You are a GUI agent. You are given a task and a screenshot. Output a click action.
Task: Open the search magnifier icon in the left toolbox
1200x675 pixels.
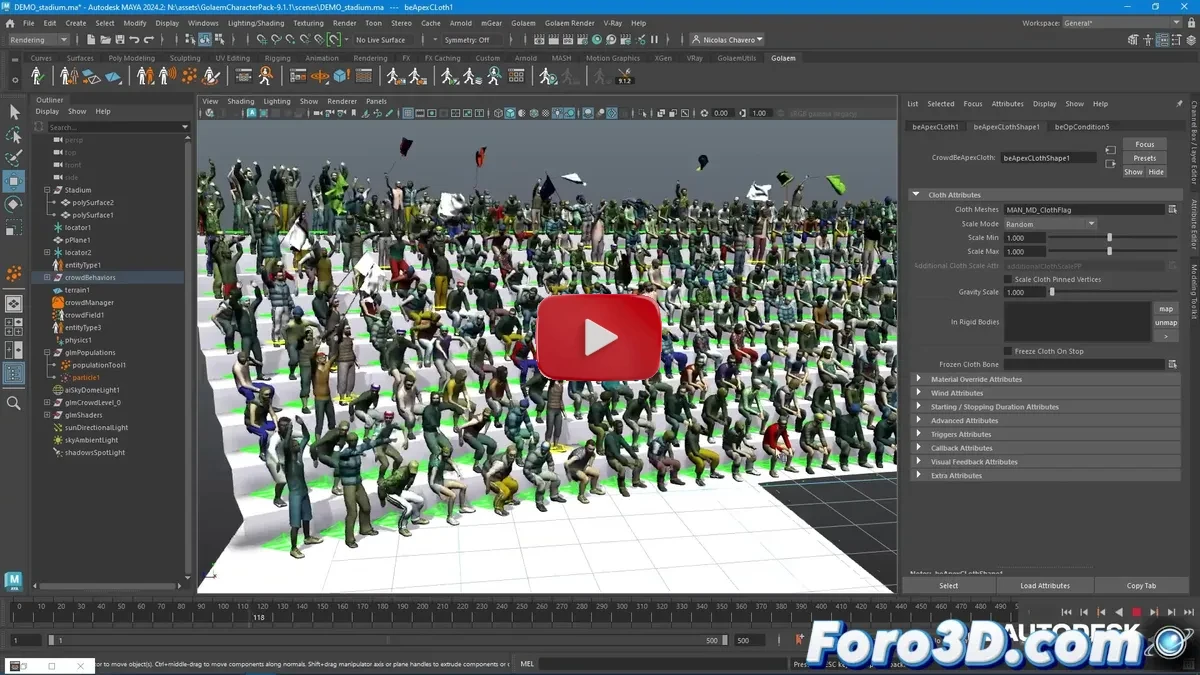pos(14,403)
